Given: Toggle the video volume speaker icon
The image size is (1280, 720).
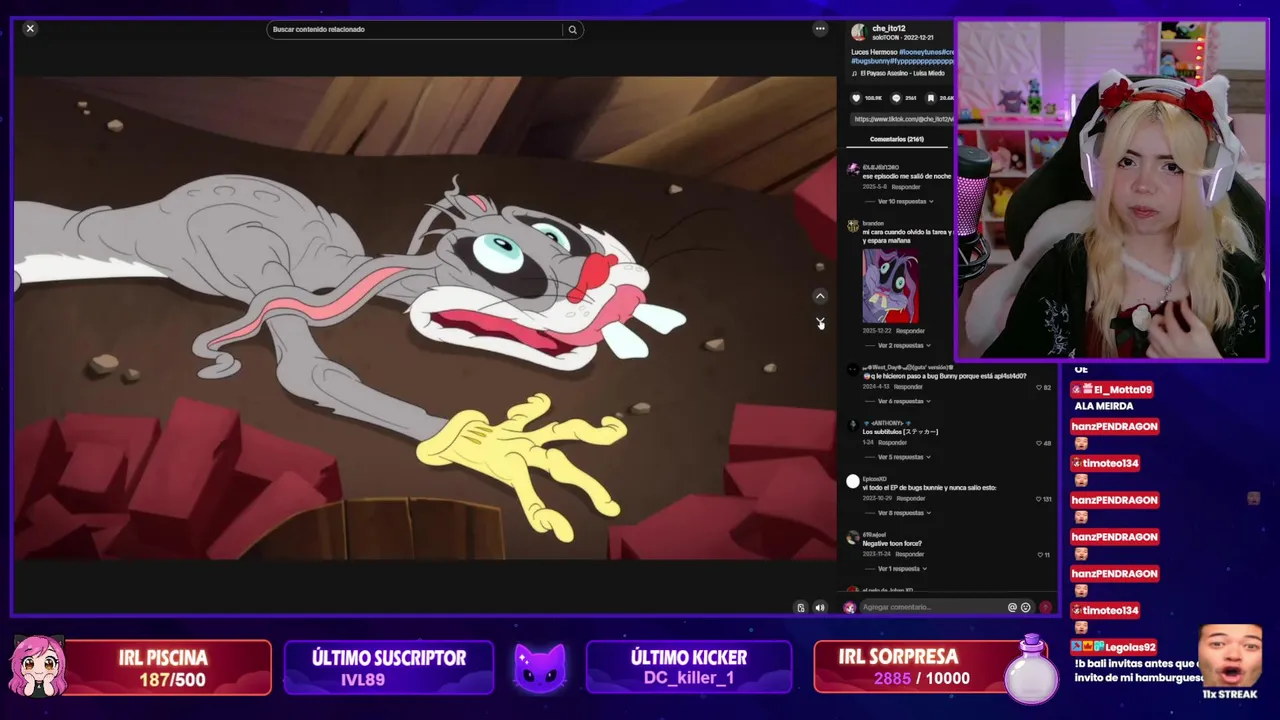Looking at the screenshot, I should click(x=820, y=607).
